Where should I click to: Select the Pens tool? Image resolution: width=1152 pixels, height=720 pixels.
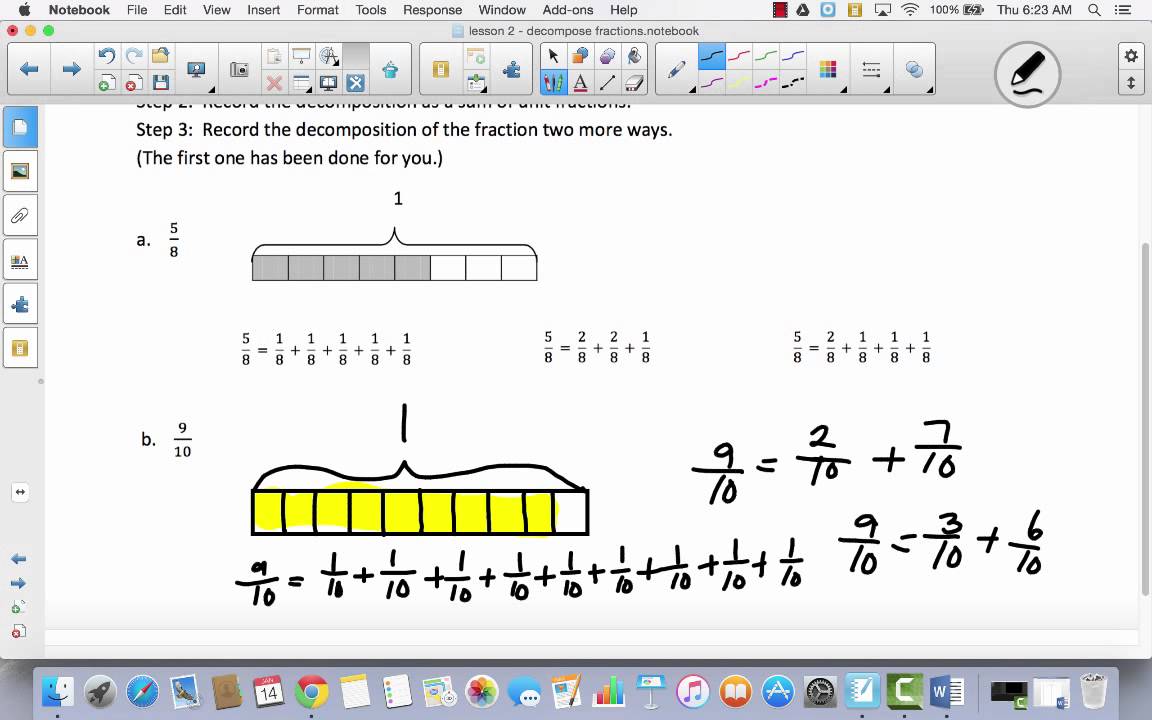(553, 82)
